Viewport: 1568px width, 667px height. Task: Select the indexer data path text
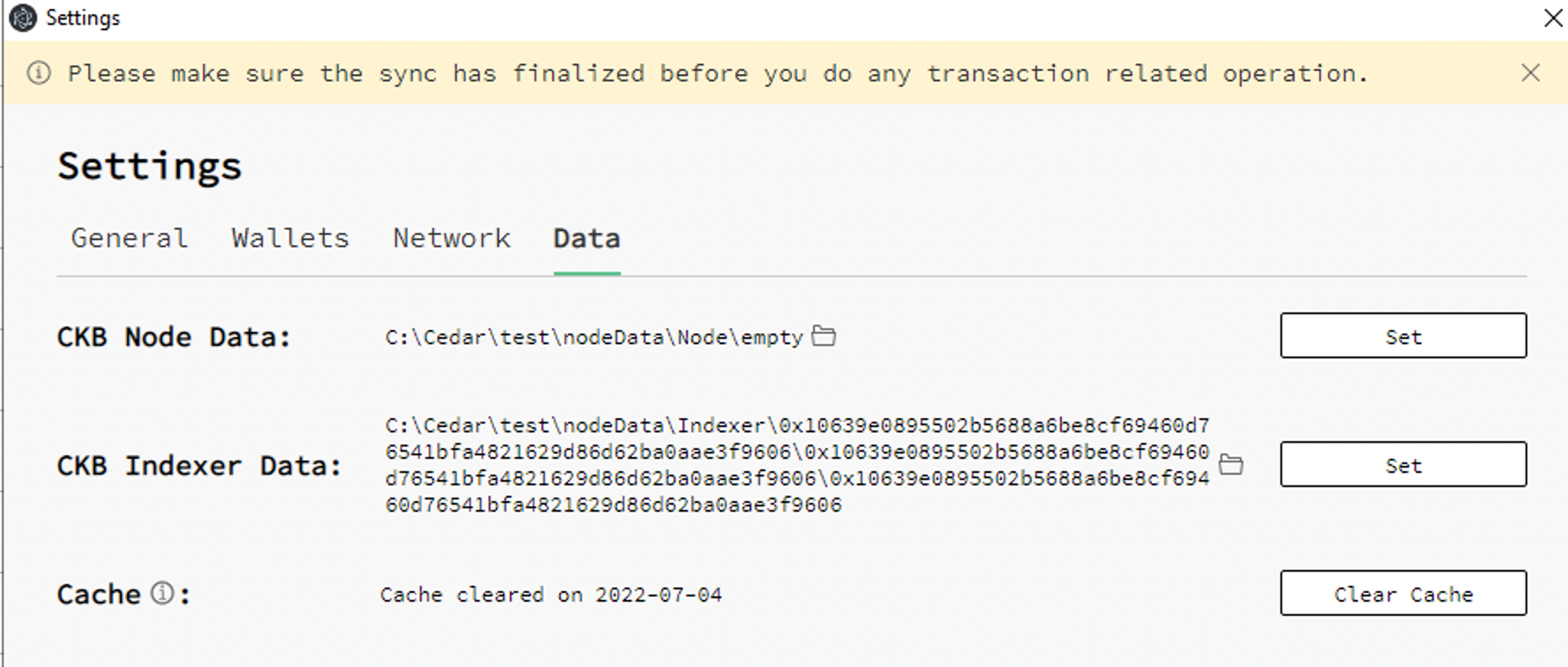coord(794,465)
